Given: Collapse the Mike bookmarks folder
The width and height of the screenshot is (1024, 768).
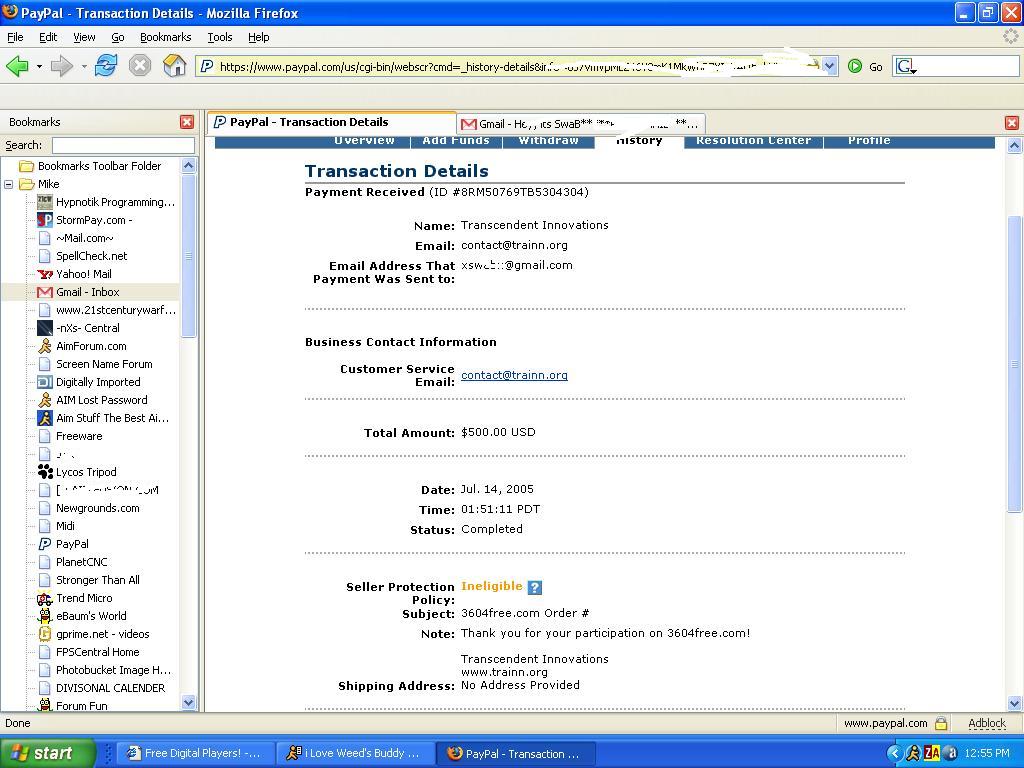Looking at the screenshot, I should (x=8, y=184).
